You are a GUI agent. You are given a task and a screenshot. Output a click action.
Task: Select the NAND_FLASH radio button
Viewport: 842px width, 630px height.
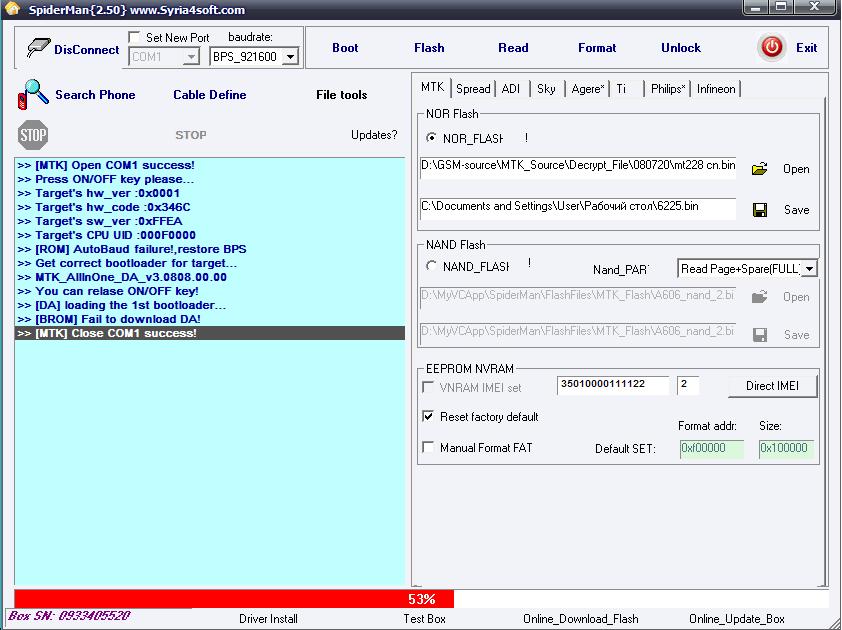(x=432, y=266)
